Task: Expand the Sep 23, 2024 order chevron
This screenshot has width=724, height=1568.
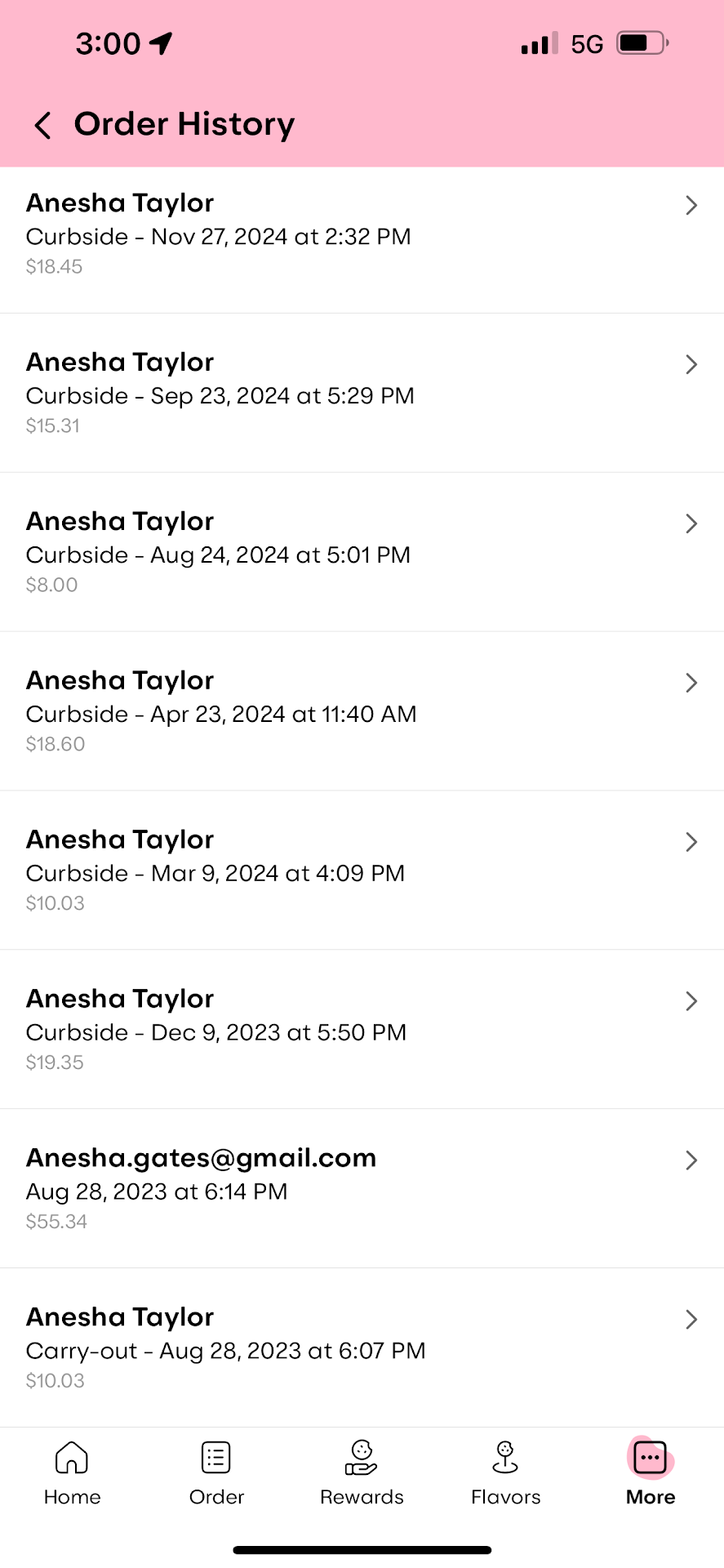Action: [x=691, y=364]
